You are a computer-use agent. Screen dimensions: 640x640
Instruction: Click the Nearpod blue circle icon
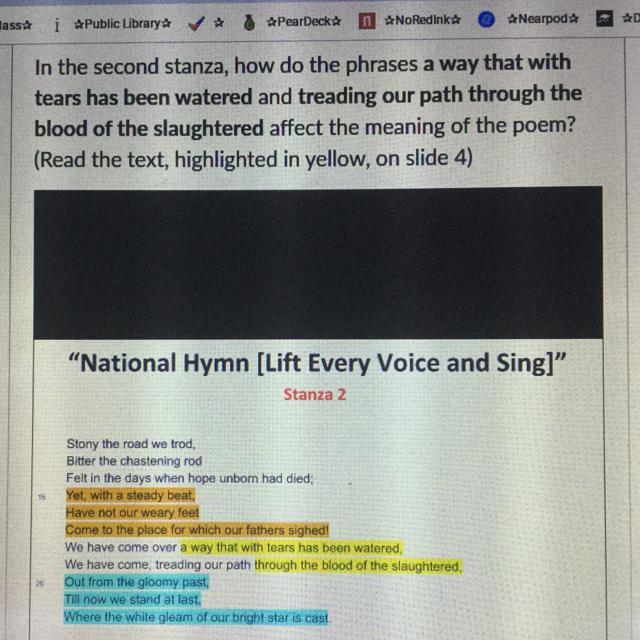pyautogui.click(x=486, y=19)
